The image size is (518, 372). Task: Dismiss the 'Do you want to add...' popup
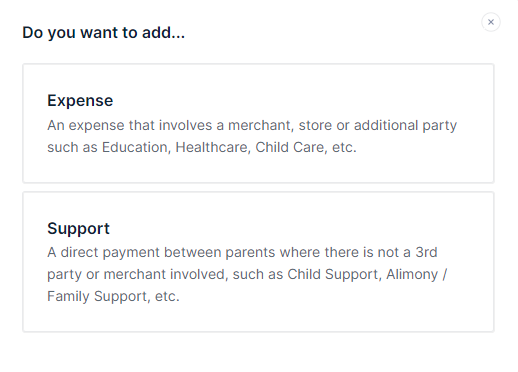491,22
